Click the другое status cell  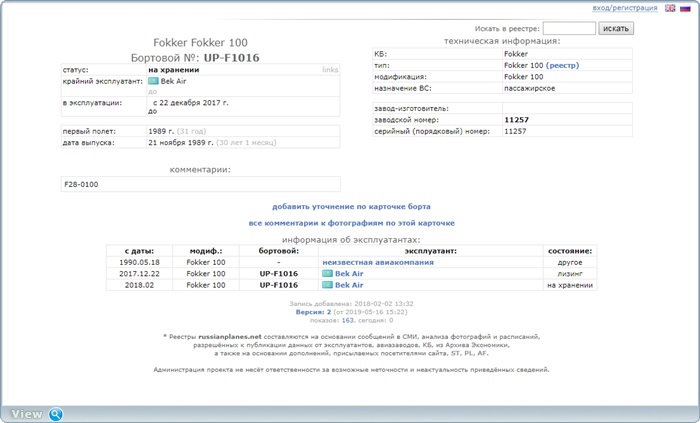coord(570,262)
